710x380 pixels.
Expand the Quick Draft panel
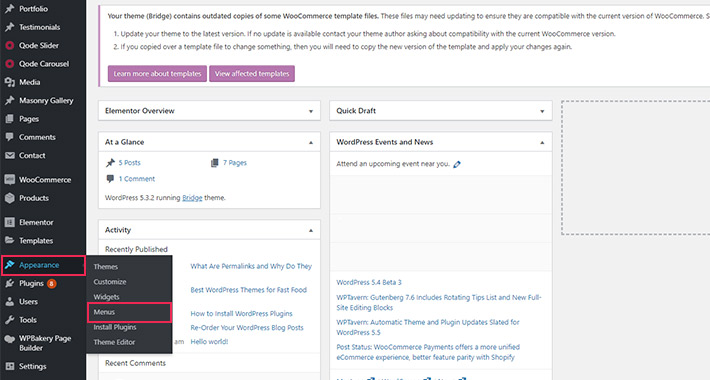click(x=542, y=111)
